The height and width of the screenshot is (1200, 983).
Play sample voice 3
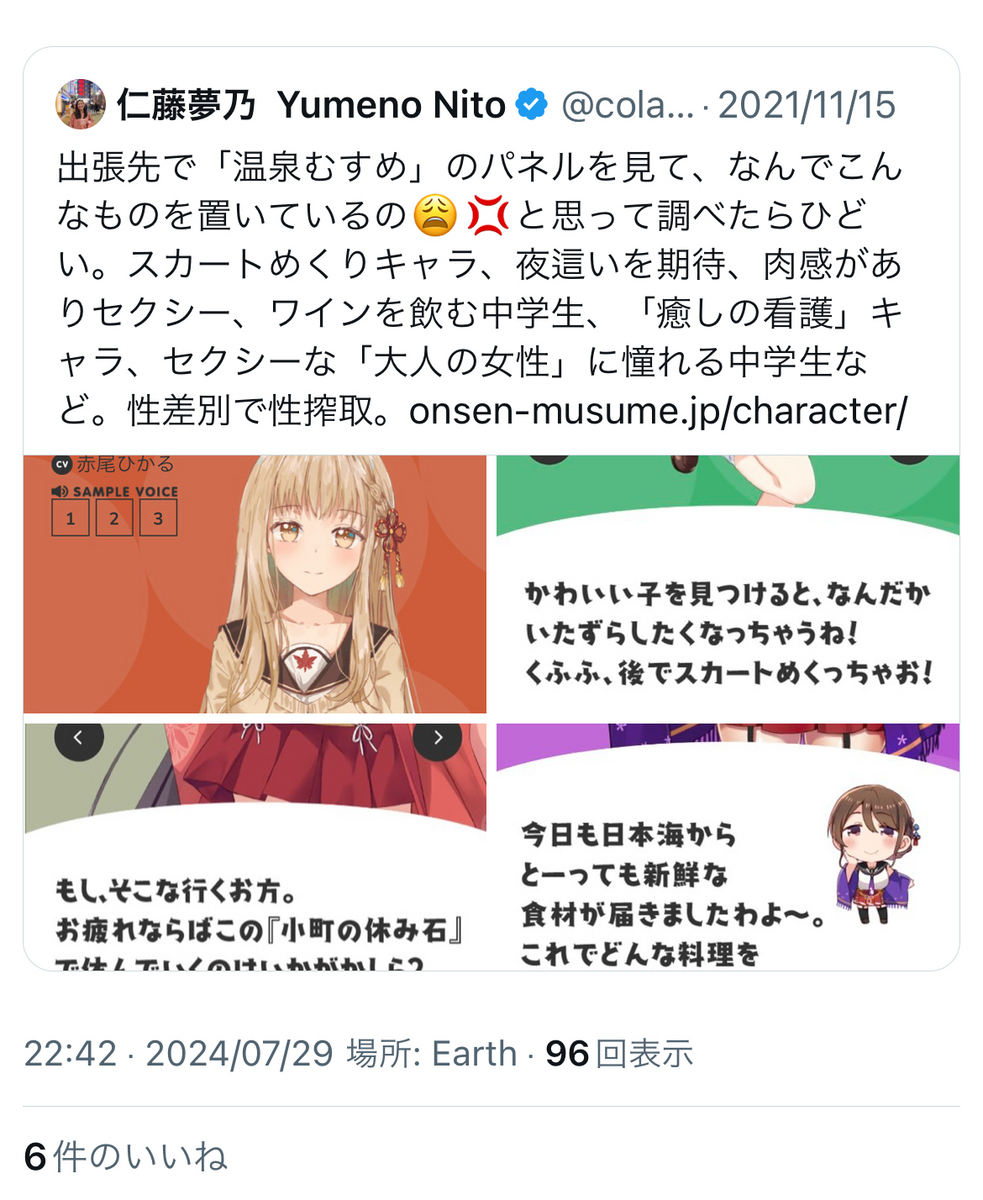tap(158, 518)
